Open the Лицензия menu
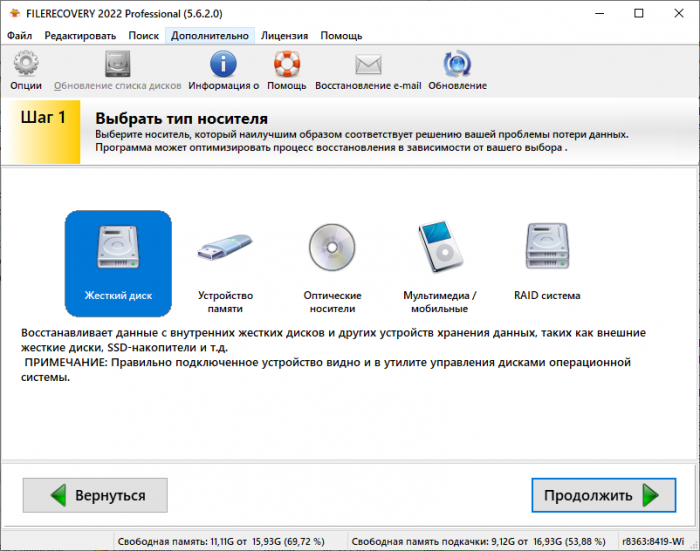The width and height of the screenshot is (700, 551). tap(284, 36)
